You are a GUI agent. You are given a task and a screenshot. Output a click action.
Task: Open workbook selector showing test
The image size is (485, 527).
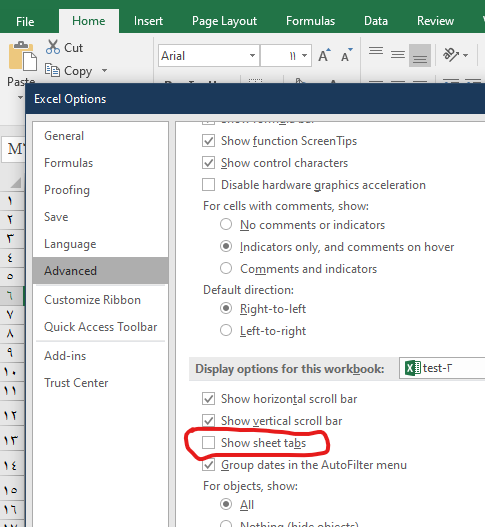point(442,368)
